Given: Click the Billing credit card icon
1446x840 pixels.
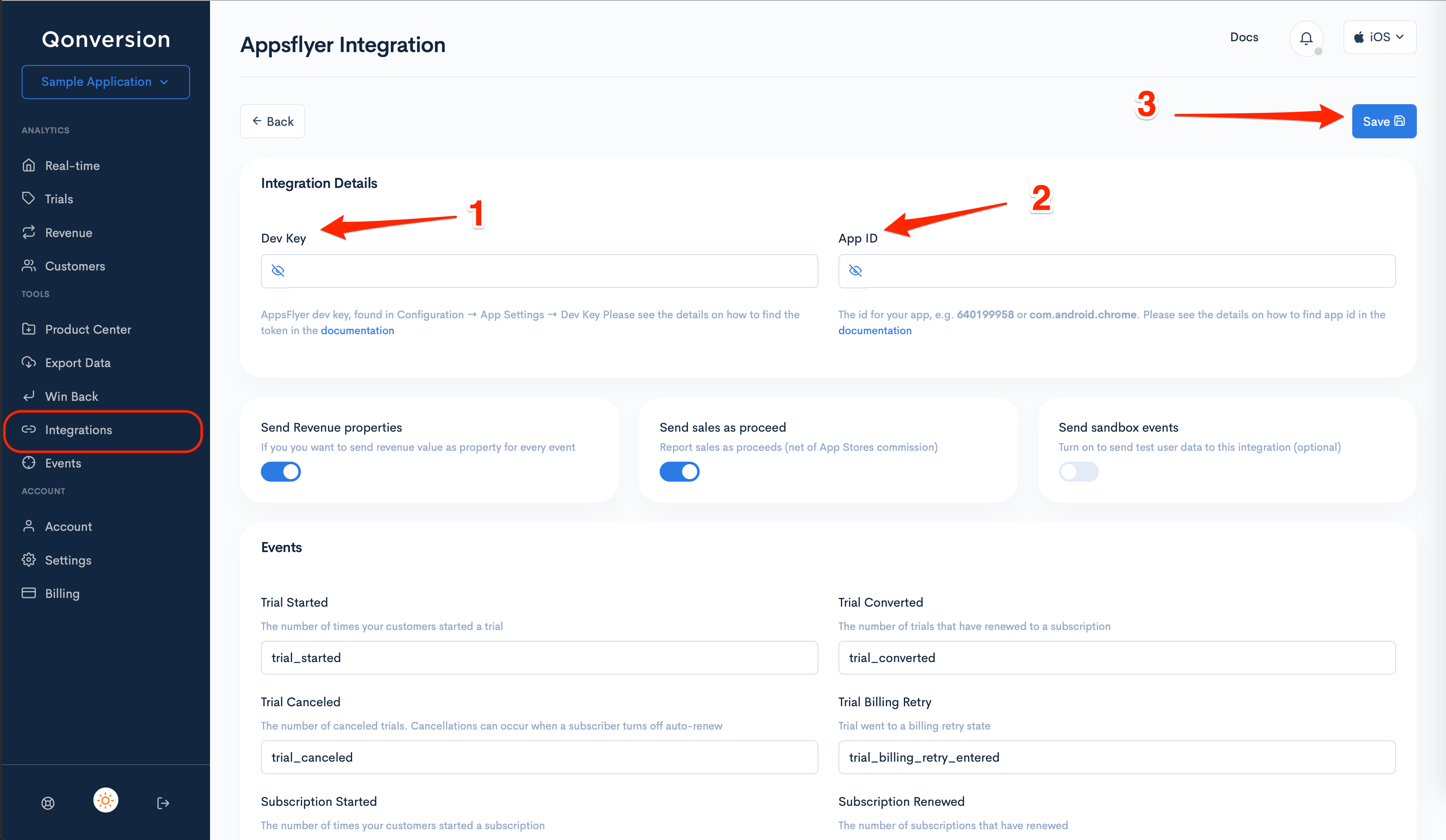Looking at the screenshot, I should (x=29, y=592).
